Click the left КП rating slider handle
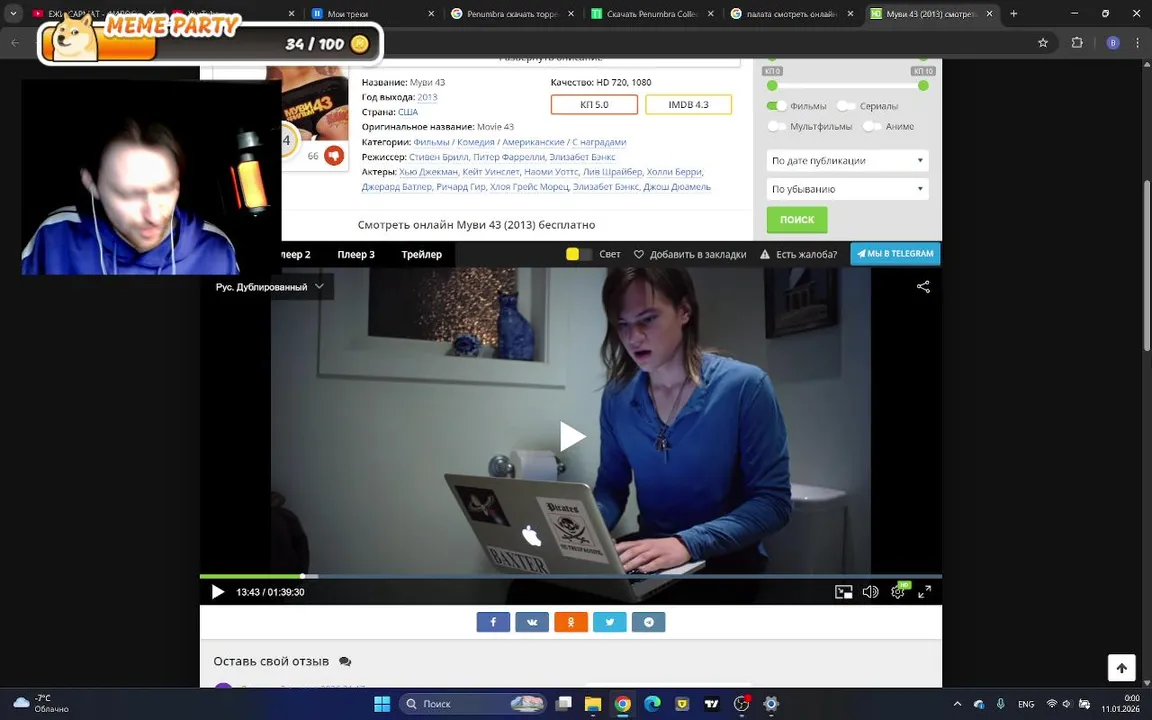Screen dimensions: 1152x720 coord(772,85)
